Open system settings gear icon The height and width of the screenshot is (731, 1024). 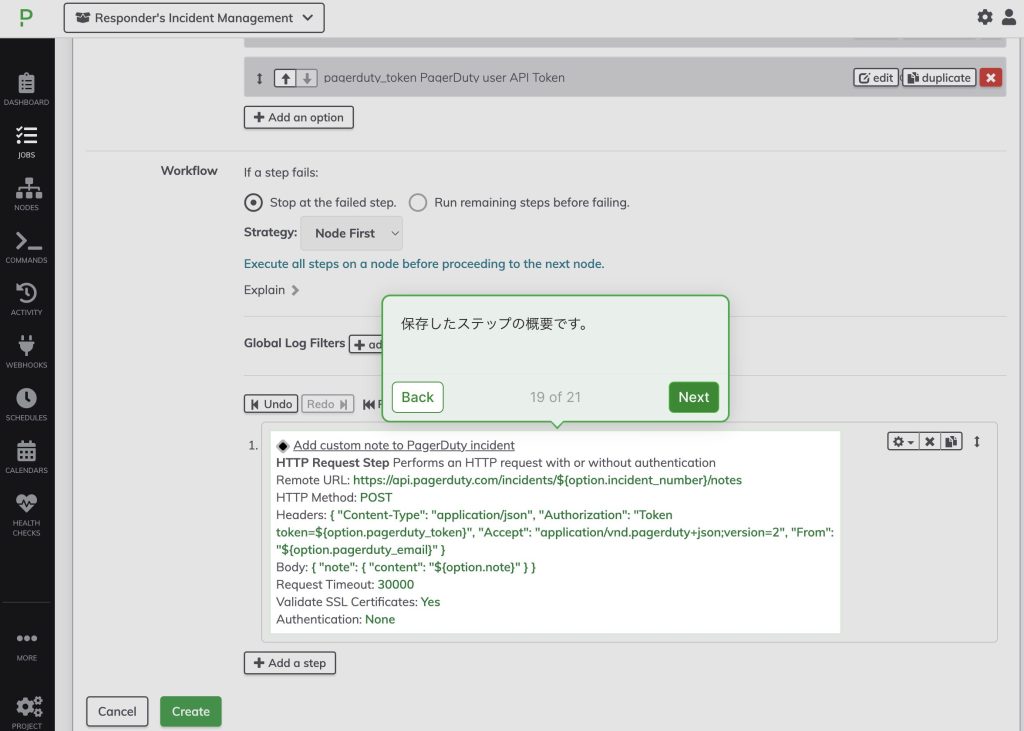click(x=985, y=17)
